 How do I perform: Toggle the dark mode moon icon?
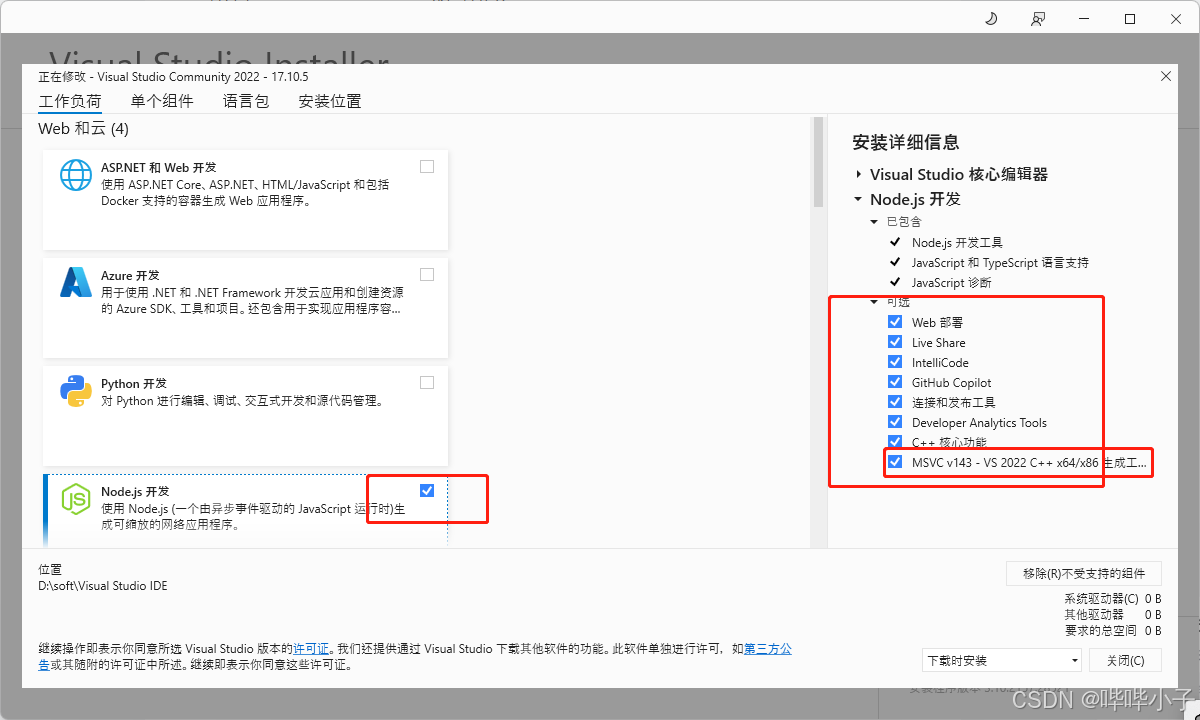tap(991, 18)
